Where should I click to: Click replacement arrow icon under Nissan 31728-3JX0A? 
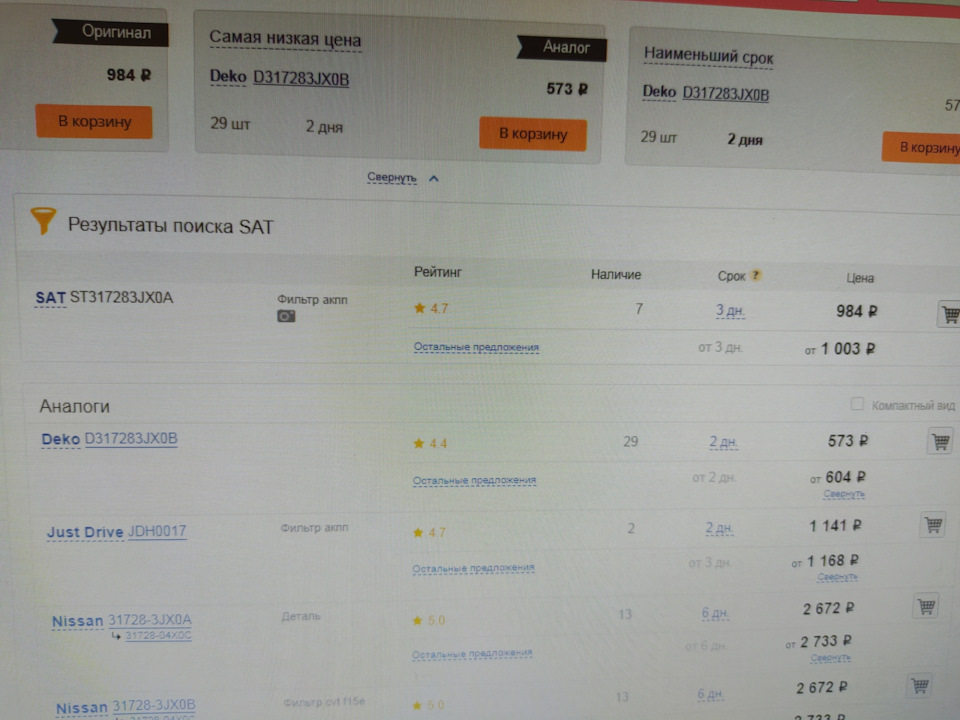click(116, 636)
